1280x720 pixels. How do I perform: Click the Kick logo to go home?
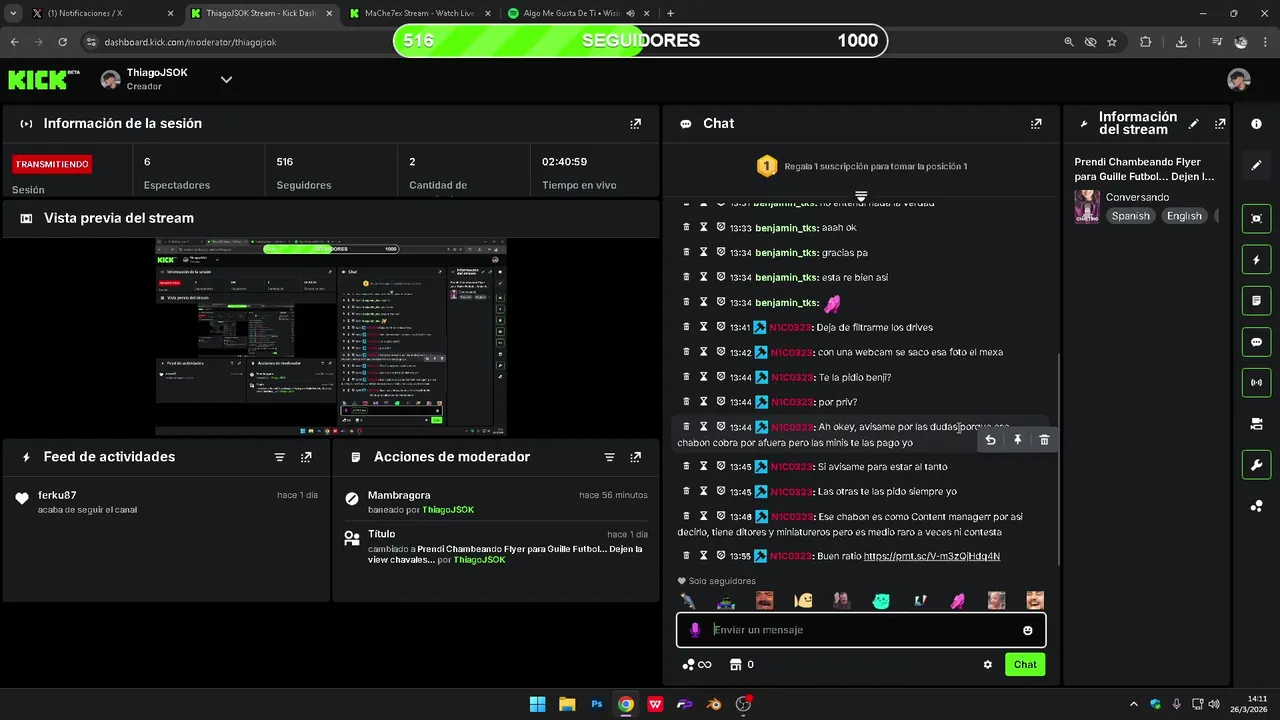pyautogui.click(x=44, y=80)
